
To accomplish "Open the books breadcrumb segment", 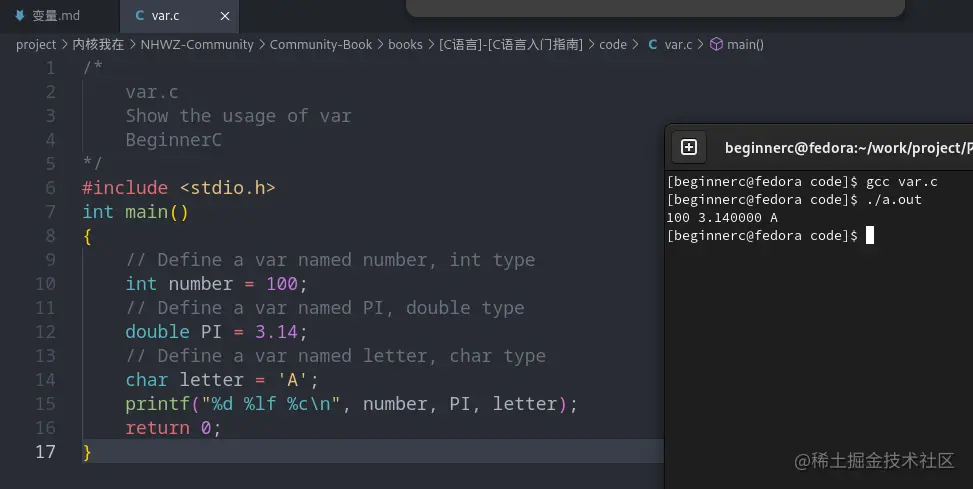I will tap(405, 45).
